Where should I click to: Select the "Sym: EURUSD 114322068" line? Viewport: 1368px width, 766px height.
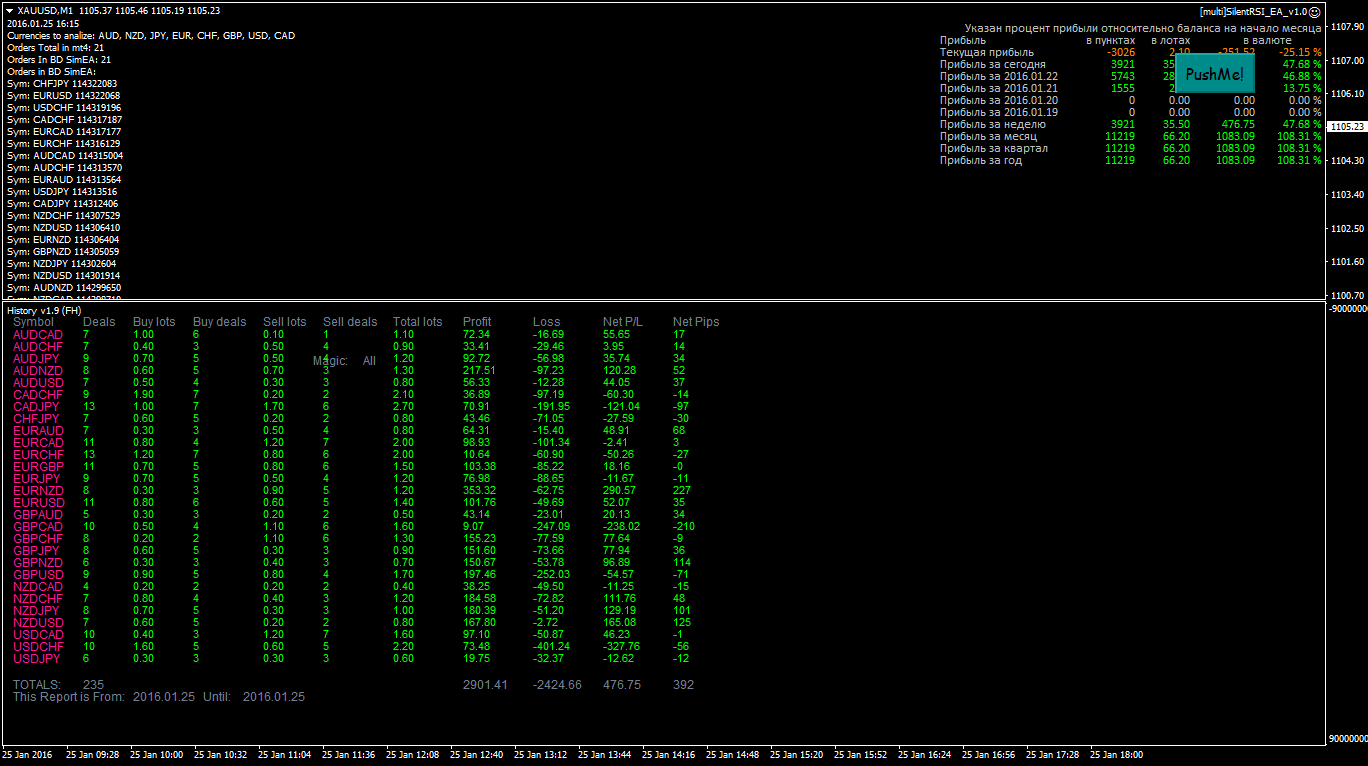(x=63, y=96)
